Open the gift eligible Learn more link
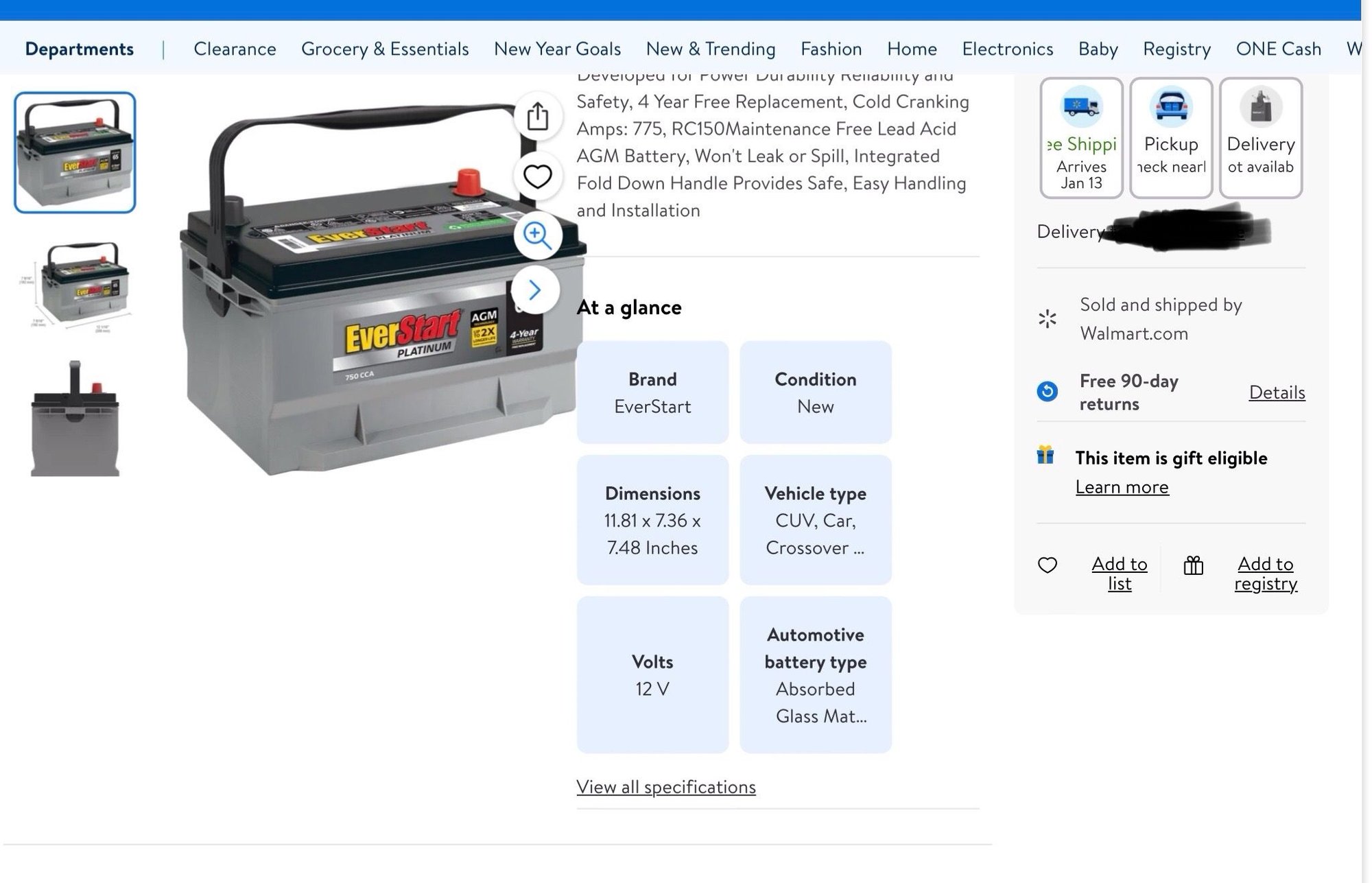The height and width of the screenshot is (883, 1372). click(x=1122, y=486)
